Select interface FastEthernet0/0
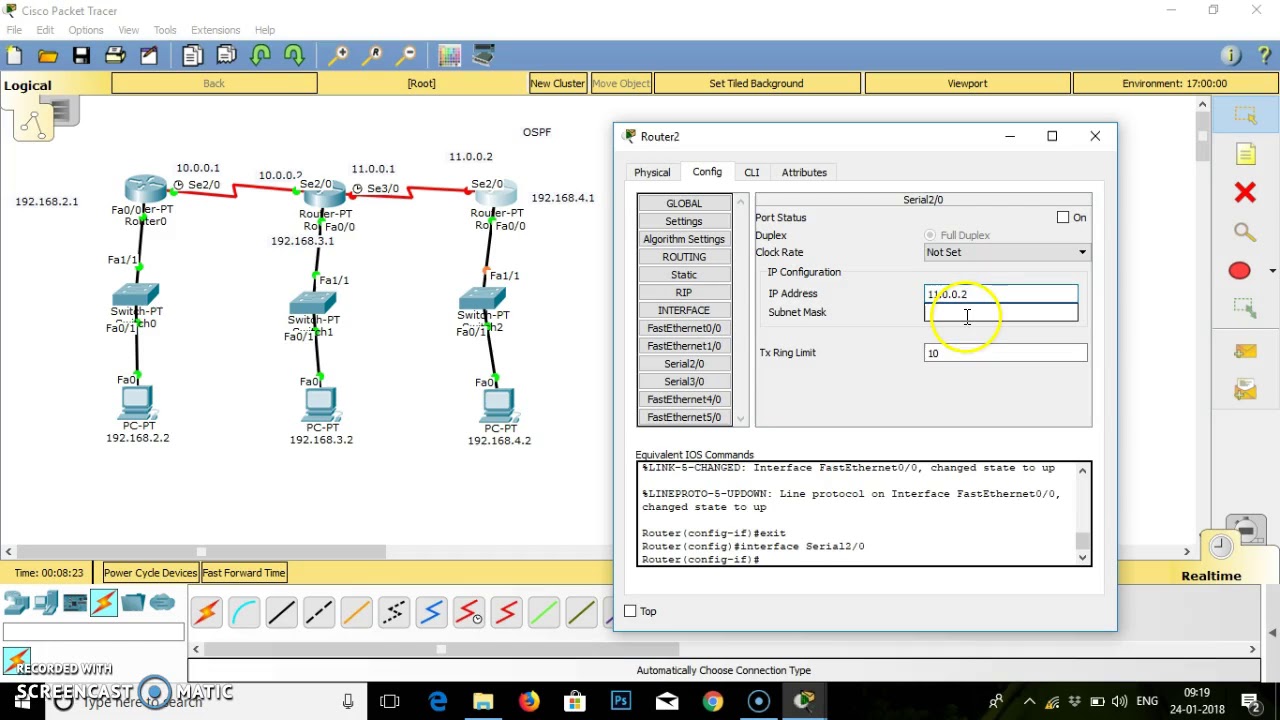This screenshot has width=1280, height=720. (x=684, y=328)
